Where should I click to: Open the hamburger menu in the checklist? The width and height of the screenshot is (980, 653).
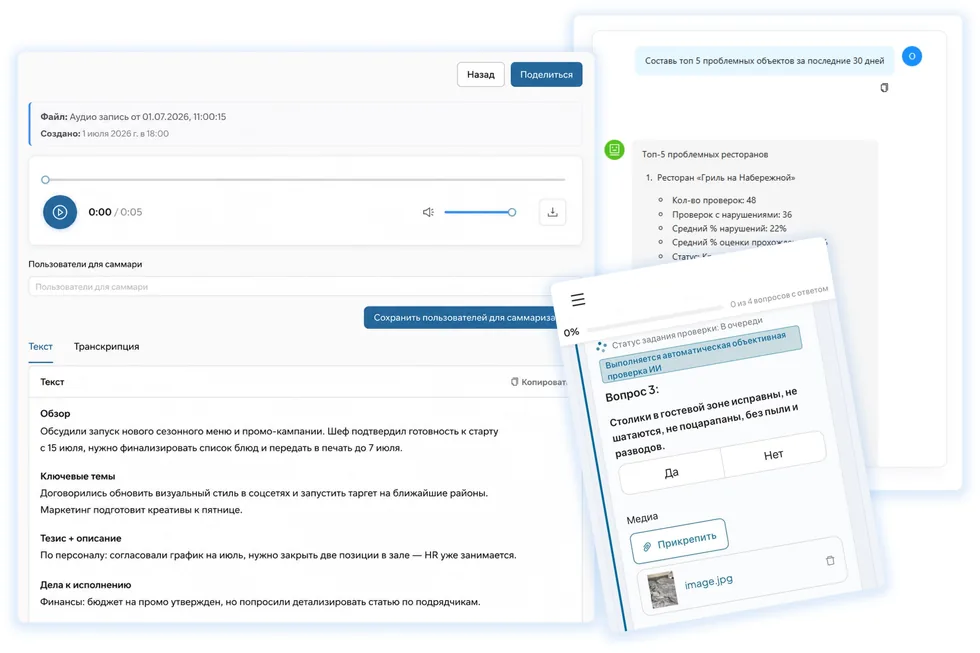tap(578, 300)
